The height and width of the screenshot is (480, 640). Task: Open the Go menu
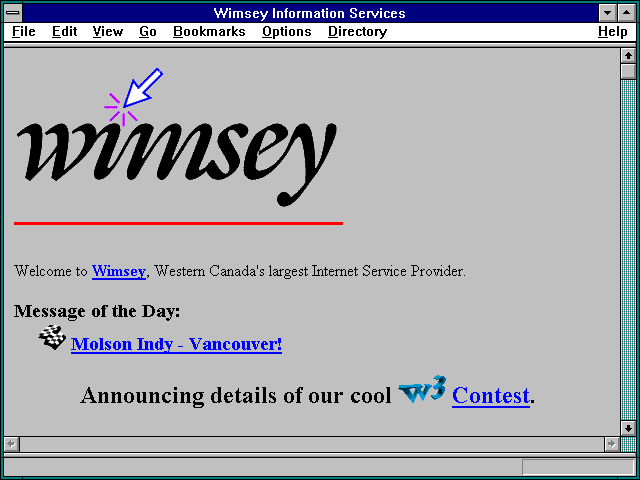tap(148, 31)
